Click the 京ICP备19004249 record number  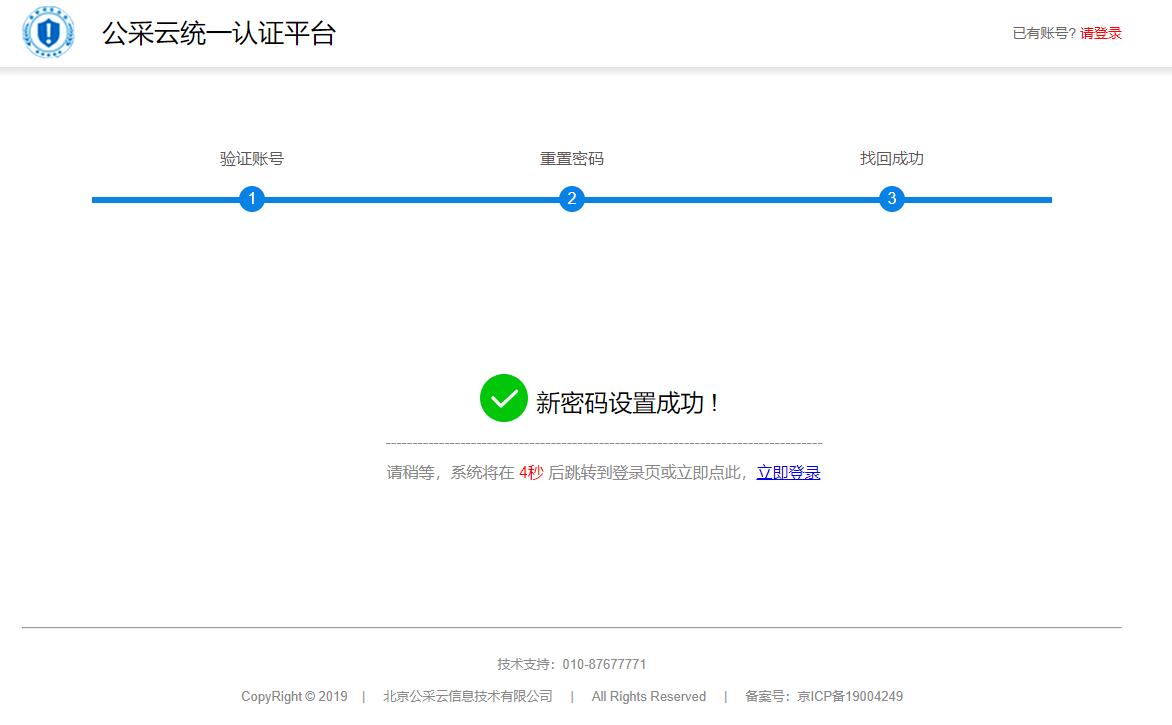click(849, 697)
